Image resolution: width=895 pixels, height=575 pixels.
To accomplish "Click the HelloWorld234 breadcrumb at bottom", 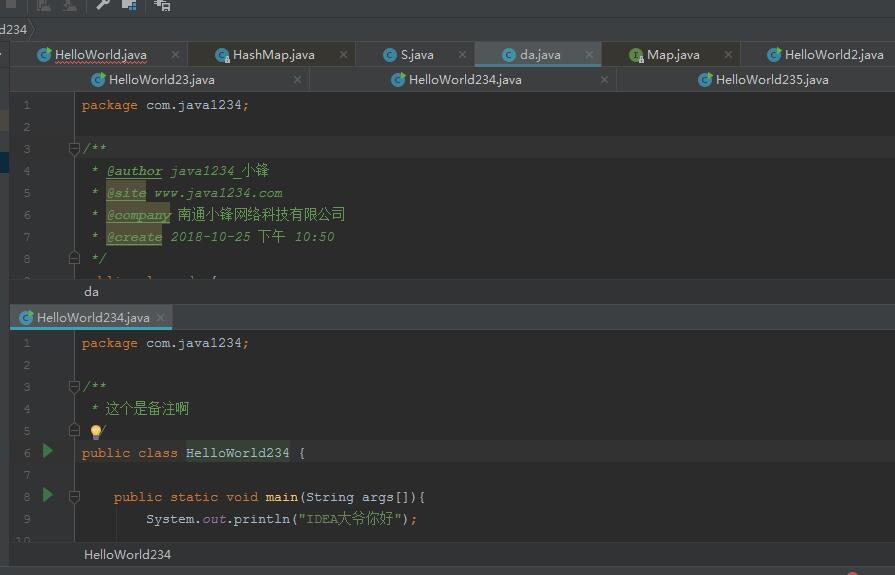I will pos(127,554).
